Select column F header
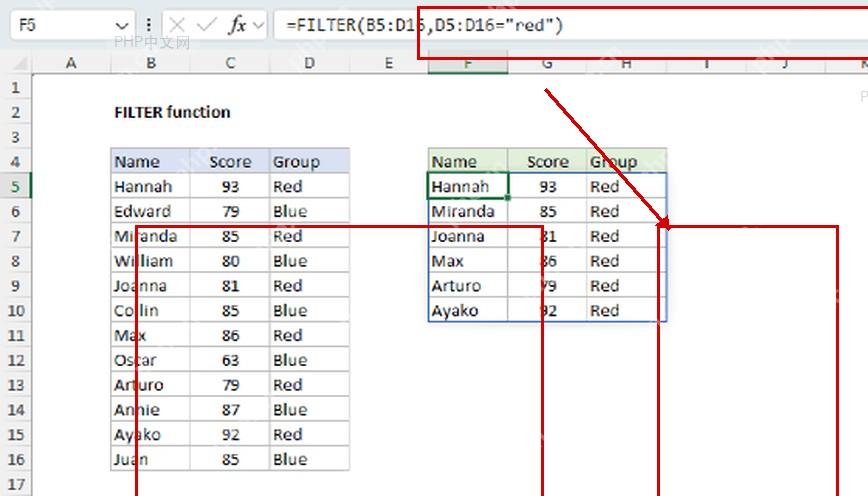The width and height of the screenshot is (868, 496). pos(468,63)
